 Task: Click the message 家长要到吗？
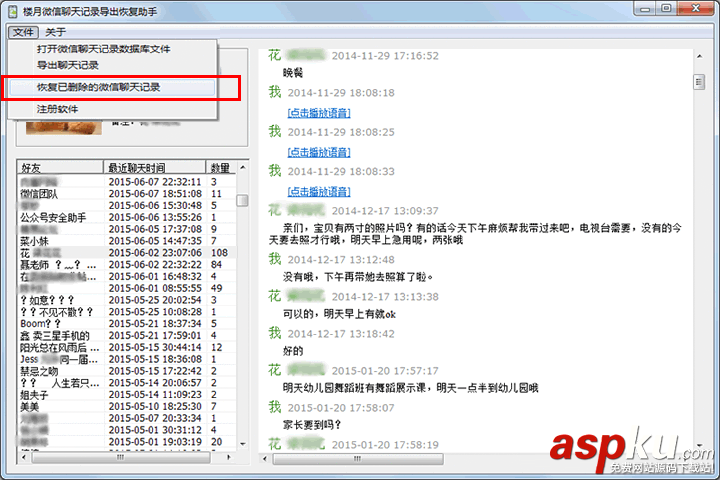pyautogui.click(x=312, y=425)
